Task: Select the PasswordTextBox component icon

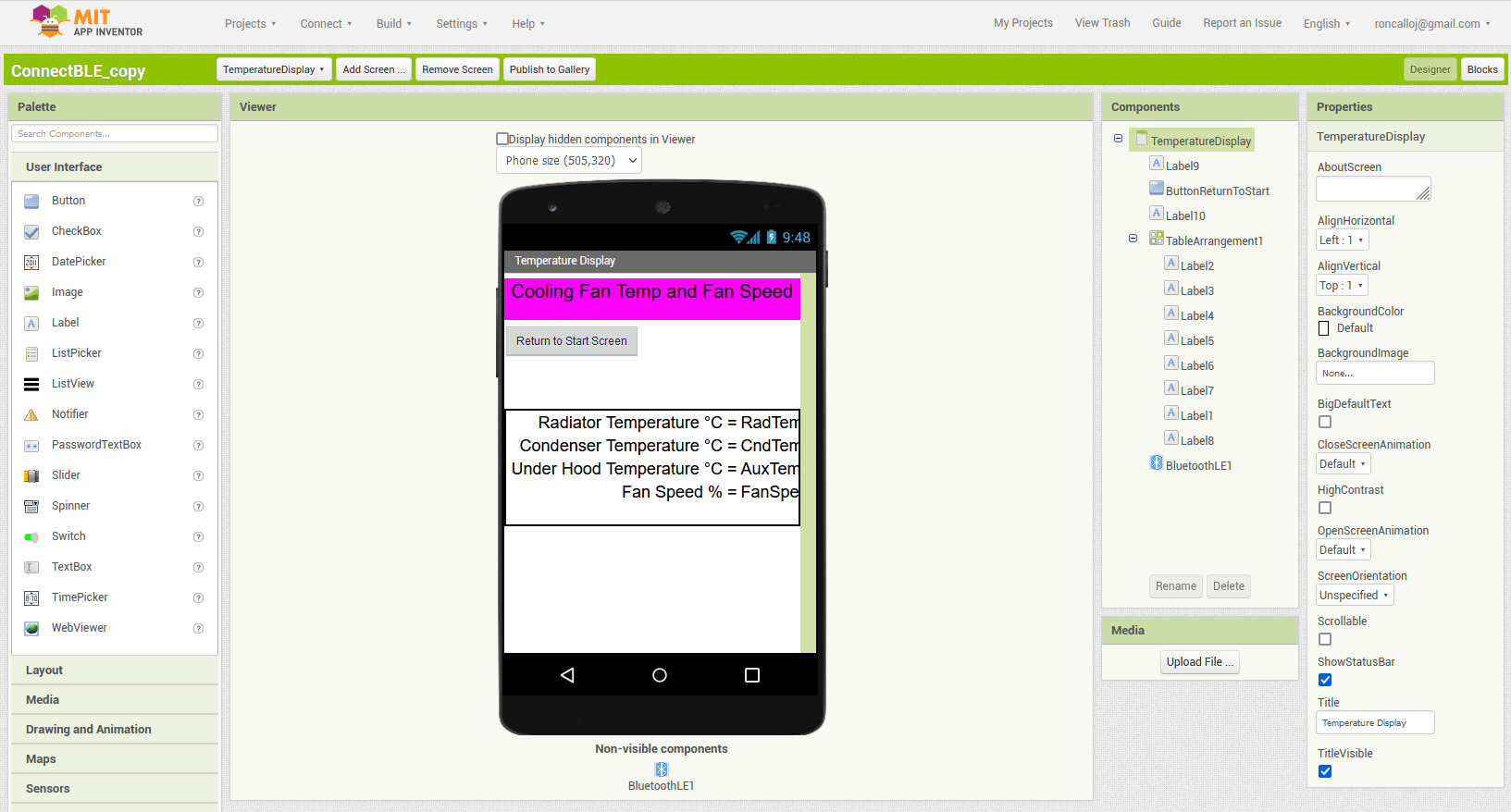Action: (x=31, y=445)
